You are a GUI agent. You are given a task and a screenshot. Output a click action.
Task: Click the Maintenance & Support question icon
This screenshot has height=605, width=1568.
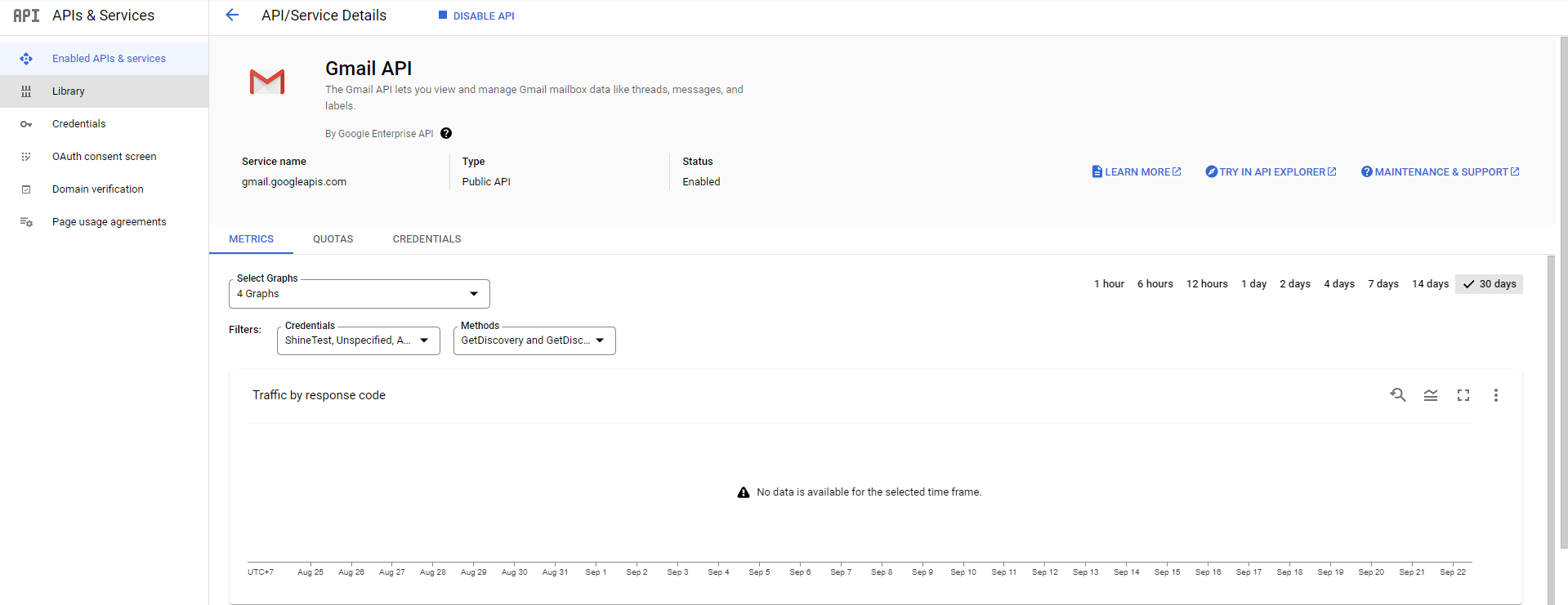click(1366, 171)
